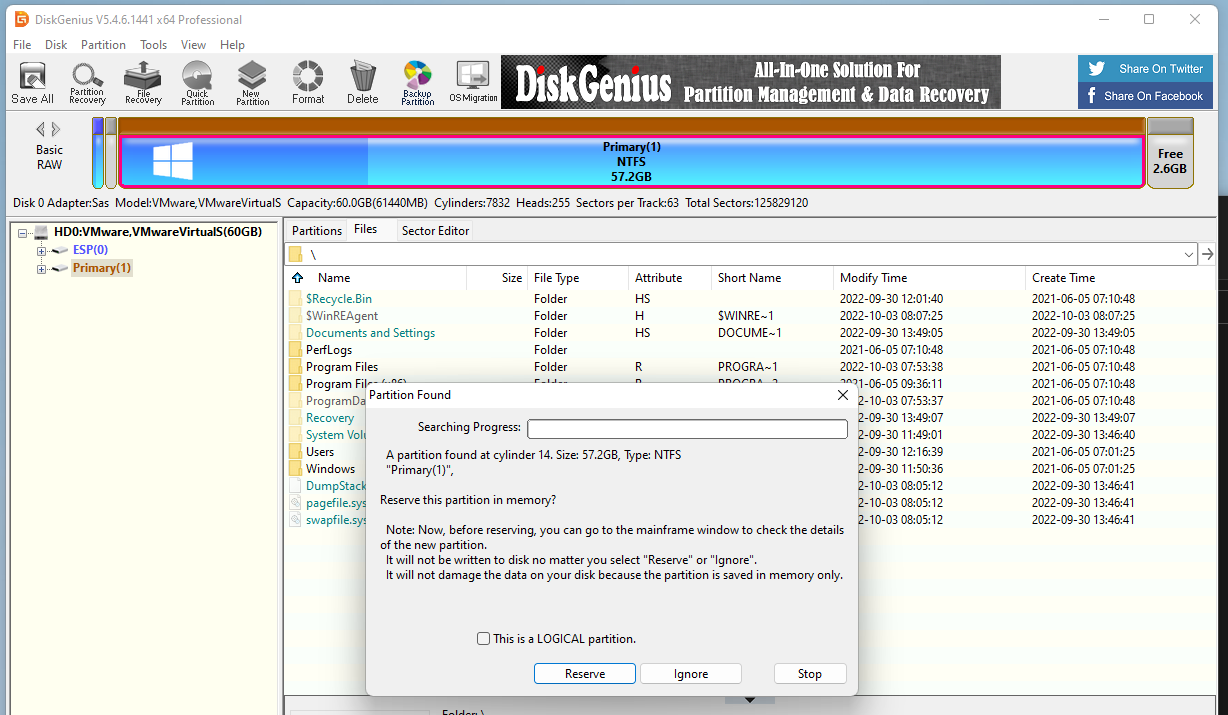Click the DiskGenius banner advertisement

(x=751, y=82)
